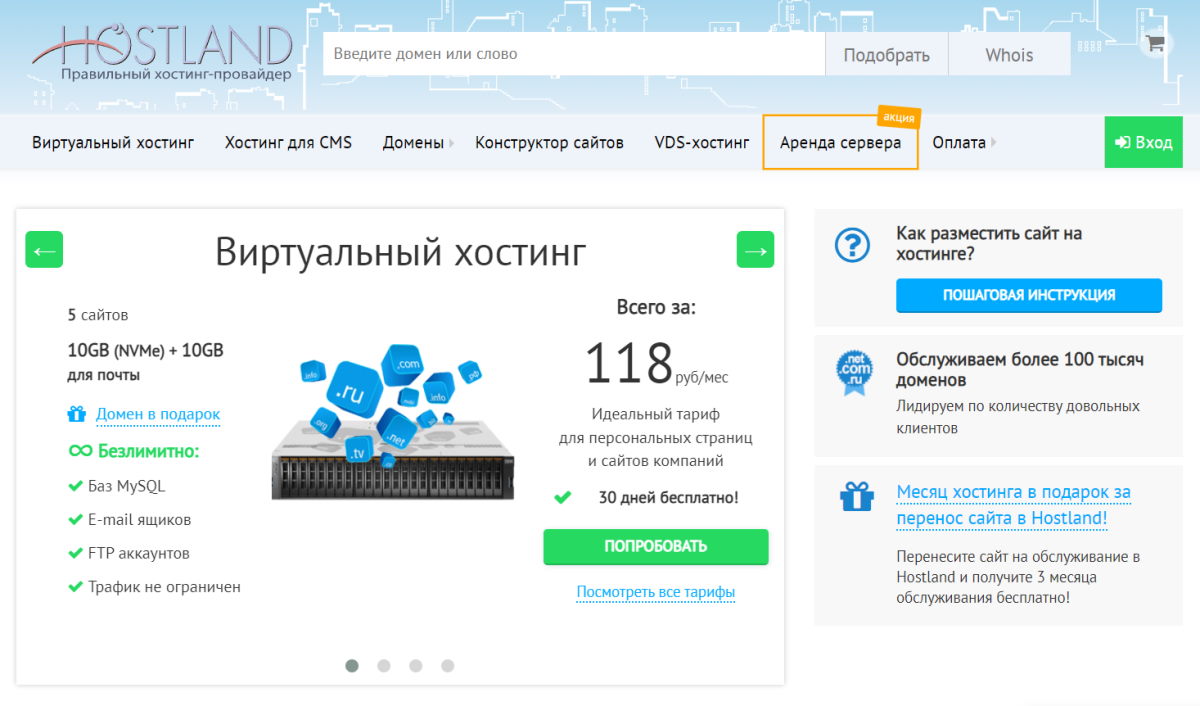Image resolution: width=1200 pixels, height=706 pixels.
Task: Click the ПОШАГОВАЯ ИНСТРУКЦИЯ button
Action: (1028, 295)
